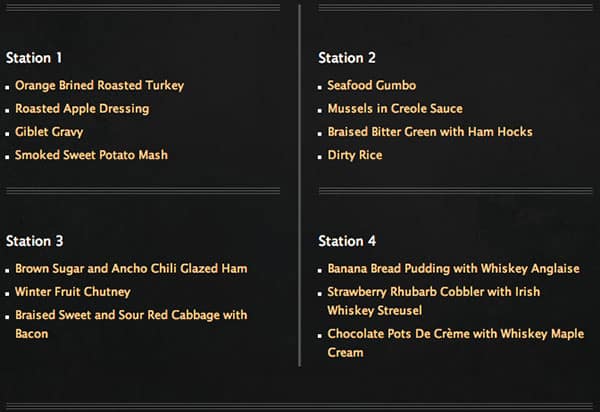Click the Strawberry Rhubarb Cobbler item
Screen dimensions: 600x412
pyautogui.click(x=434, y=292)
